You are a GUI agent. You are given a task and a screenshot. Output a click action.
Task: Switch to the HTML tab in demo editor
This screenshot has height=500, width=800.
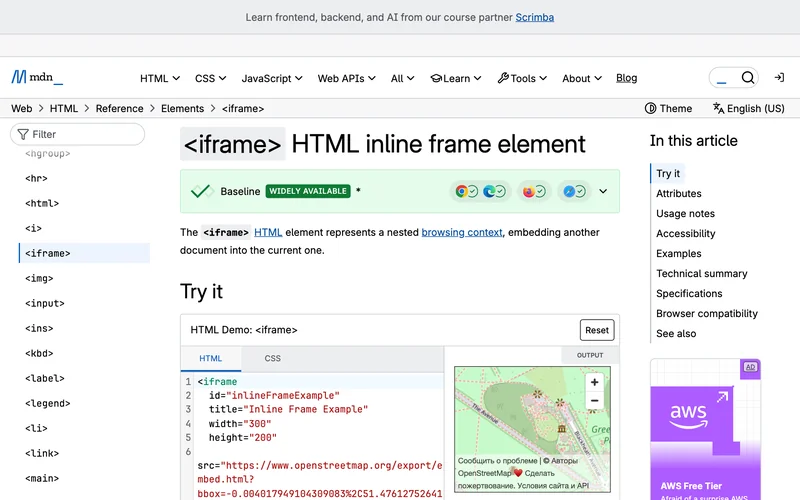coord(211,358)
